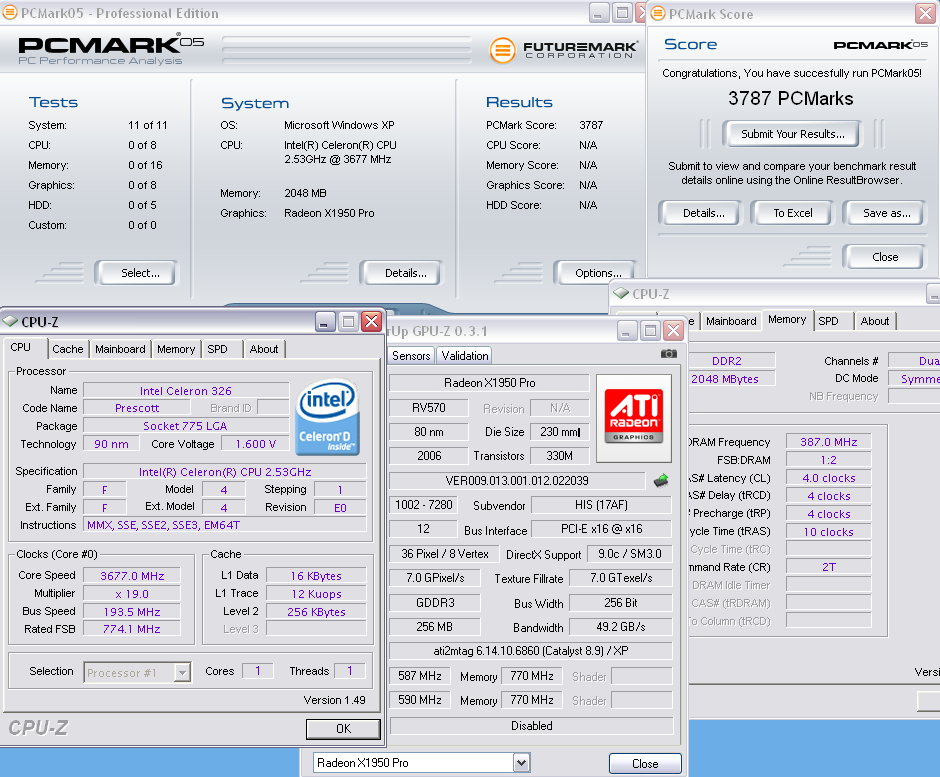The image size is (940, 777).
Task: Click the Prescott code name value
Action: coord(137,408)
